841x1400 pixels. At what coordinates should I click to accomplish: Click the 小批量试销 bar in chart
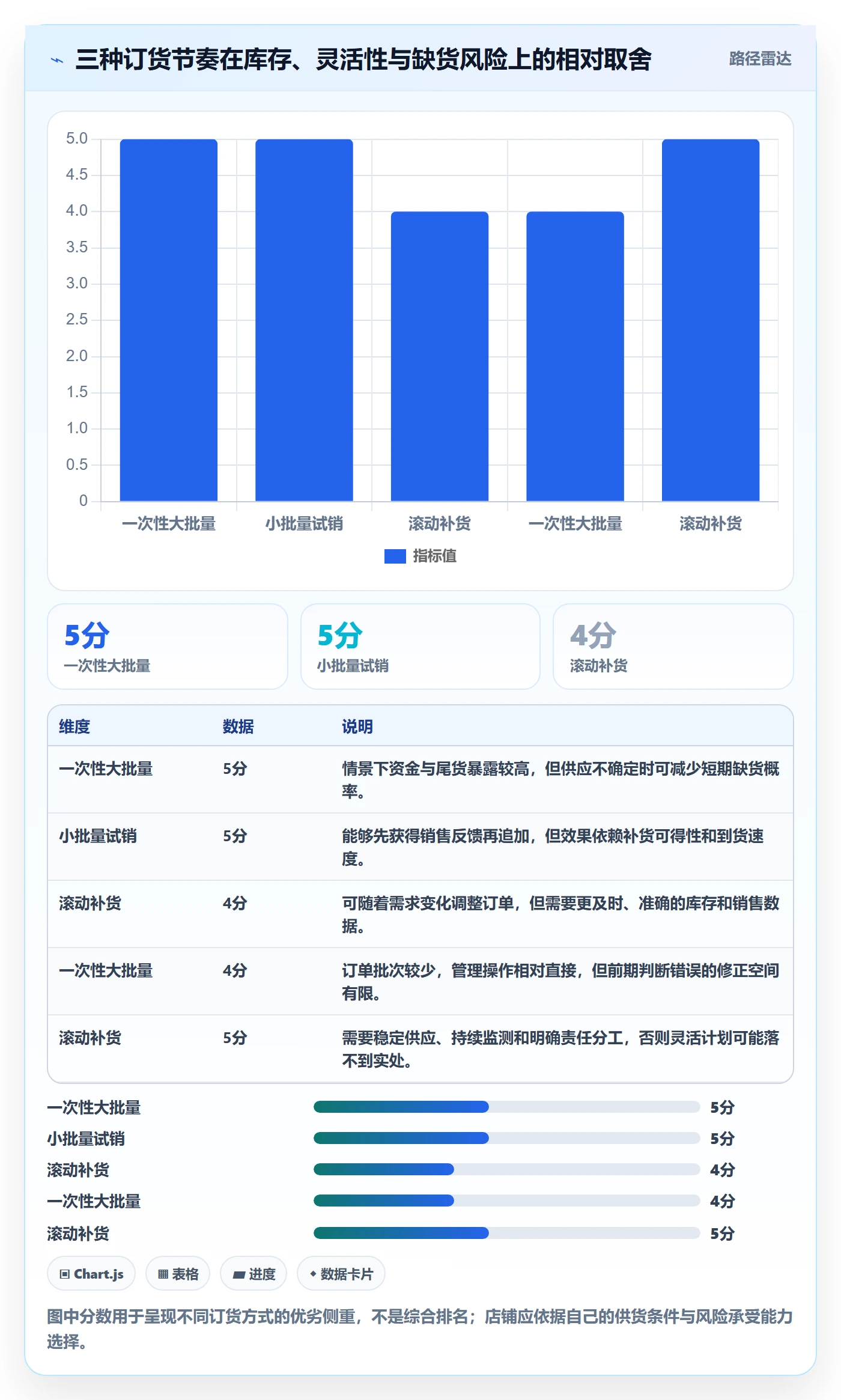click(x=304, y=320)
